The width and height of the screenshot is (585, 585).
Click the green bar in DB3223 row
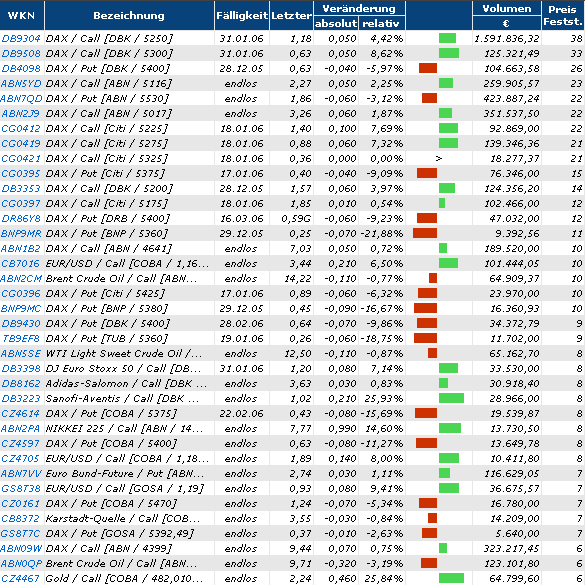(451, 398)
